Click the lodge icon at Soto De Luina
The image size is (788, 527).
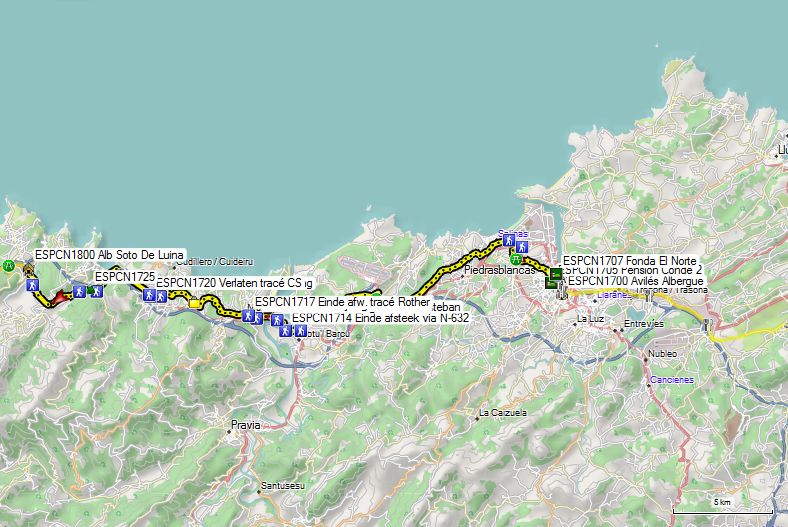click(29, 270)
